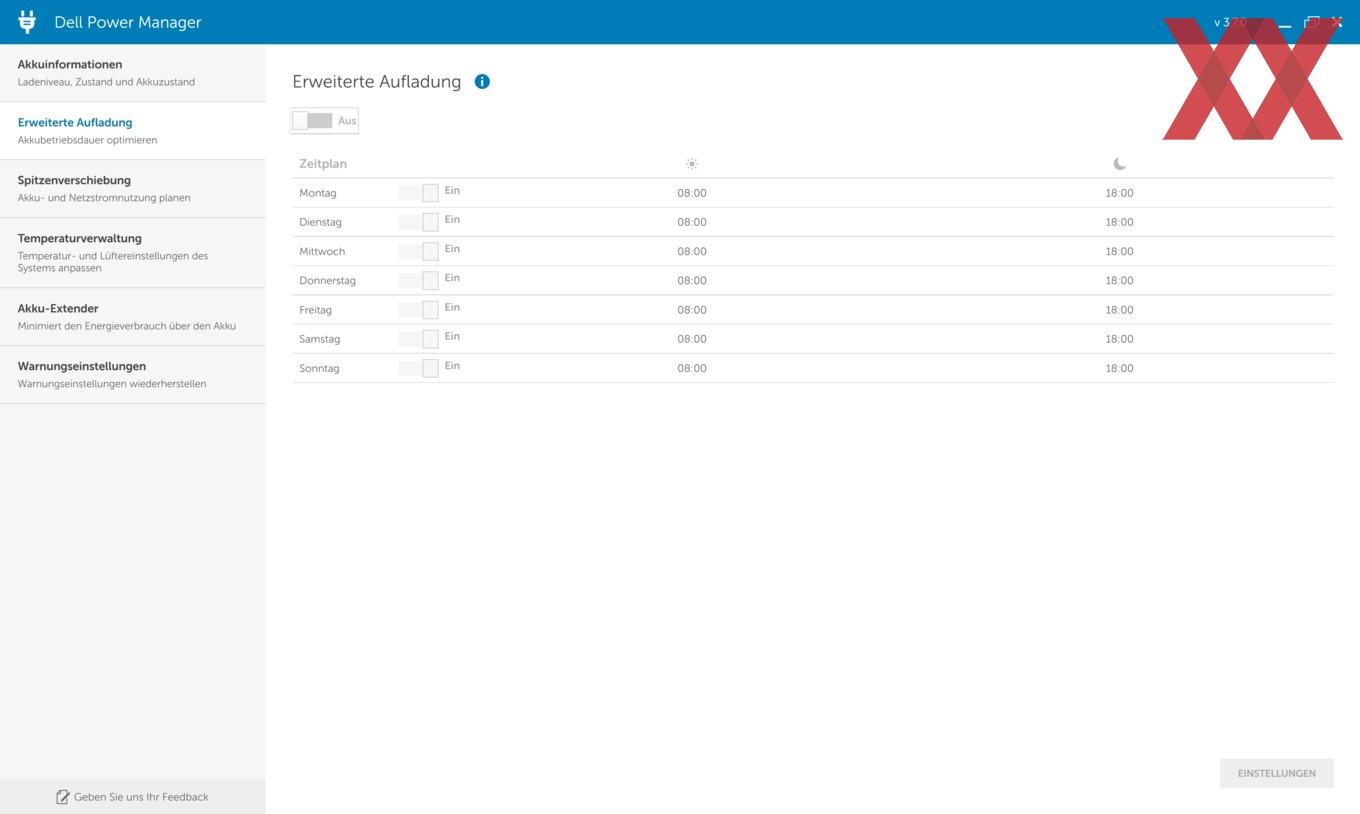Click the Montag 18:00 end time
This screenshot has height=814, width=1360.
[x=1119, y=193]
